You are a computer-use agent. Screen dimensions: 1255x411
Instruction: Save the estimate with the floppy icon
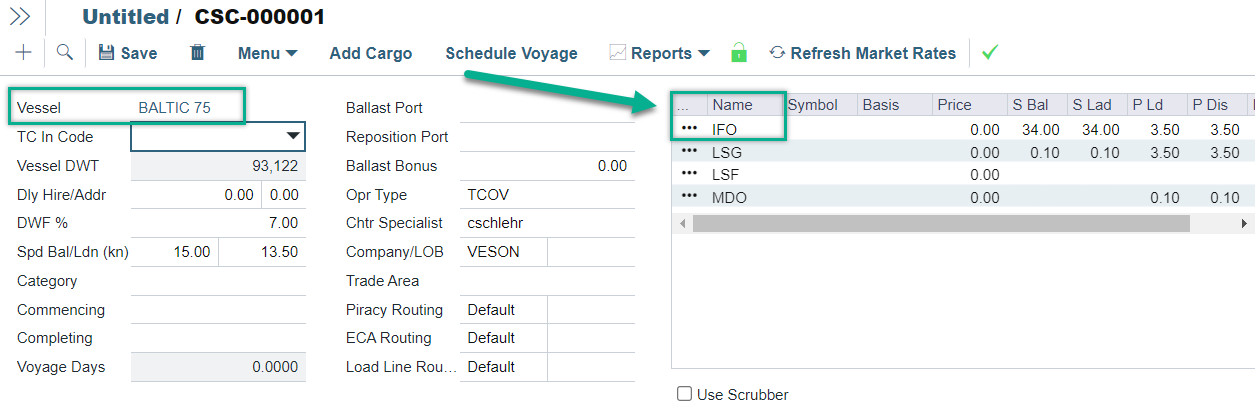pyautogui.click(x=127, y=53)
